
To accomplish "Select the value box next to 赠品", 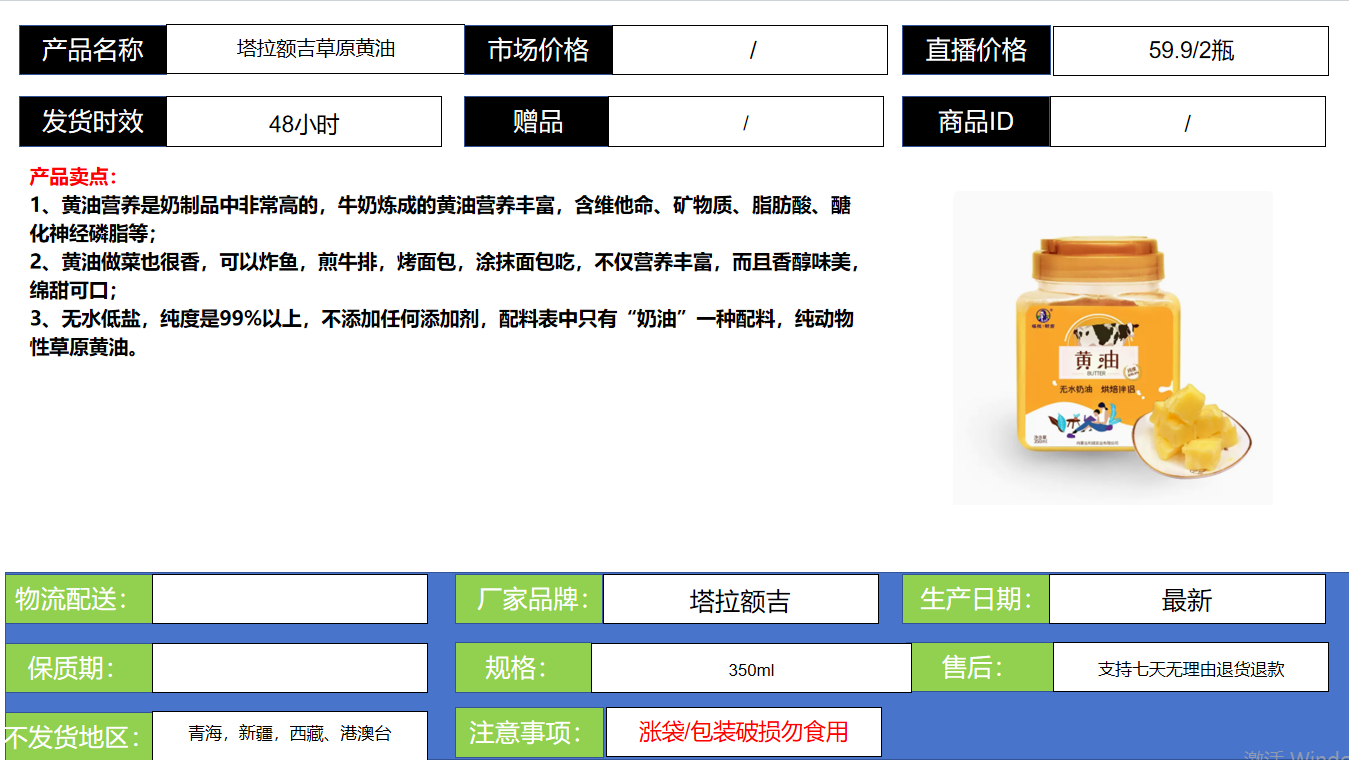I will (745, 122).
